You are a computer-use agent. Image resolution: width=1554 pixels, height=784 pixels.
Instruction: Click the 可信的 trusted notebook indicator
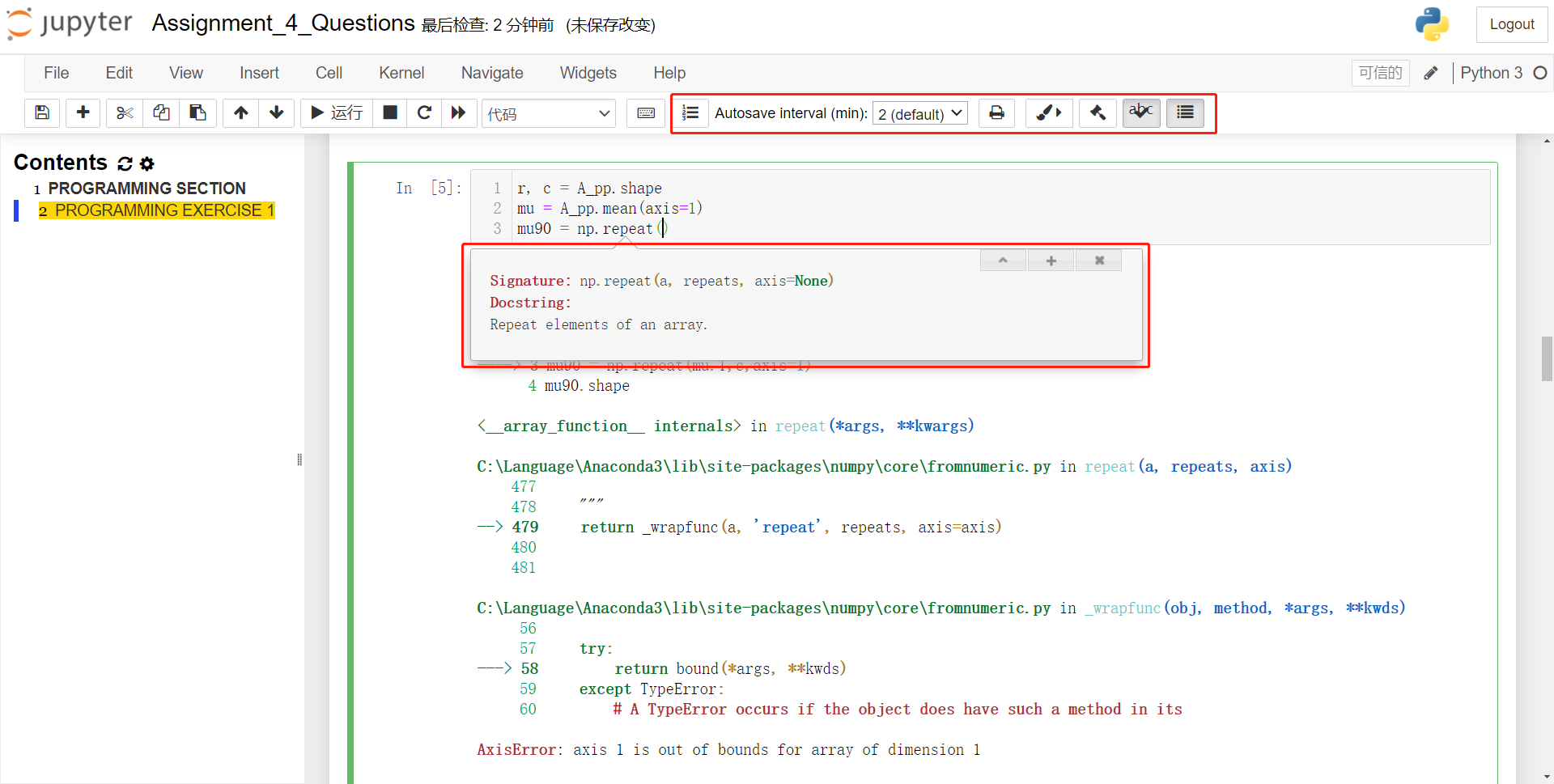tap(1380, 73)
